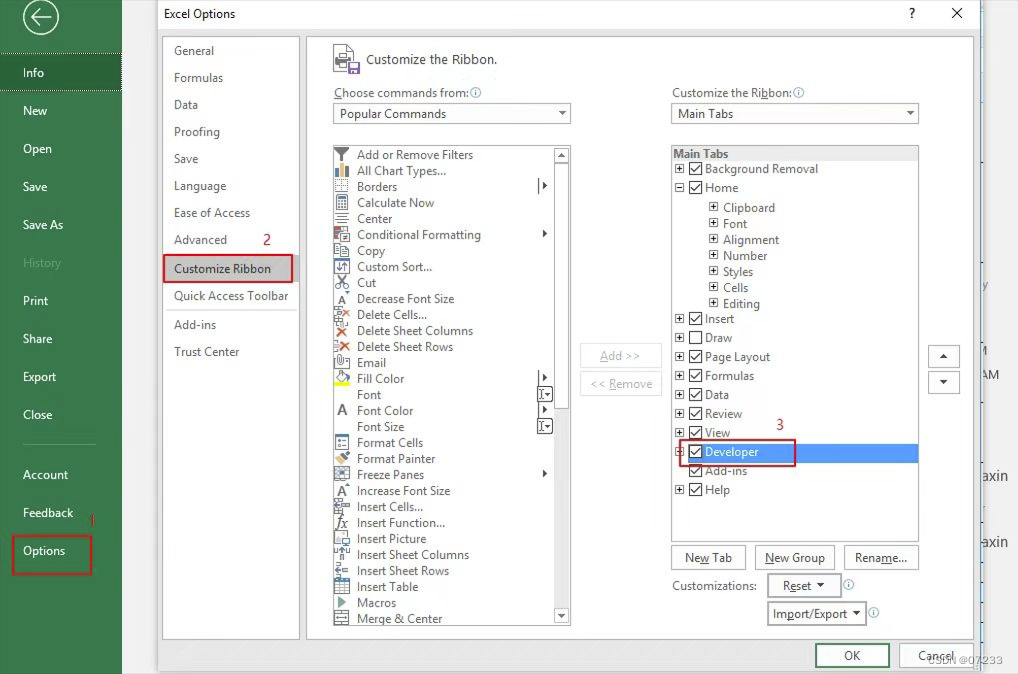This screenshot has height=674, width=1018.
Task: Select the Email command icon
Action: coord(341,362)
